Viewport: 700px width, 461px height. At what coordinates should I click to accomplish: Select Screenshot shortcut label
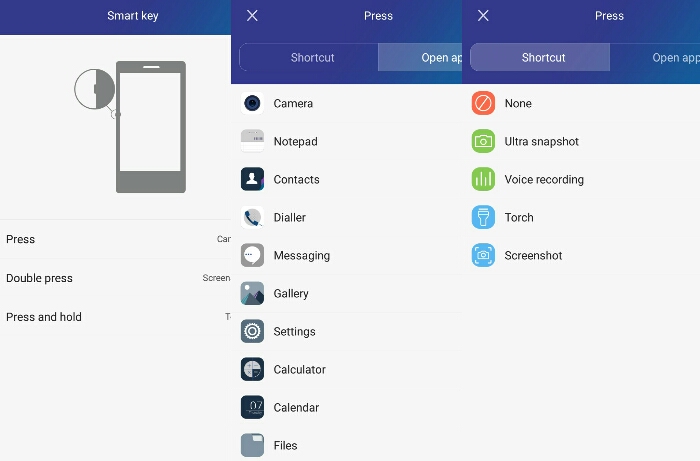point(533,255)
